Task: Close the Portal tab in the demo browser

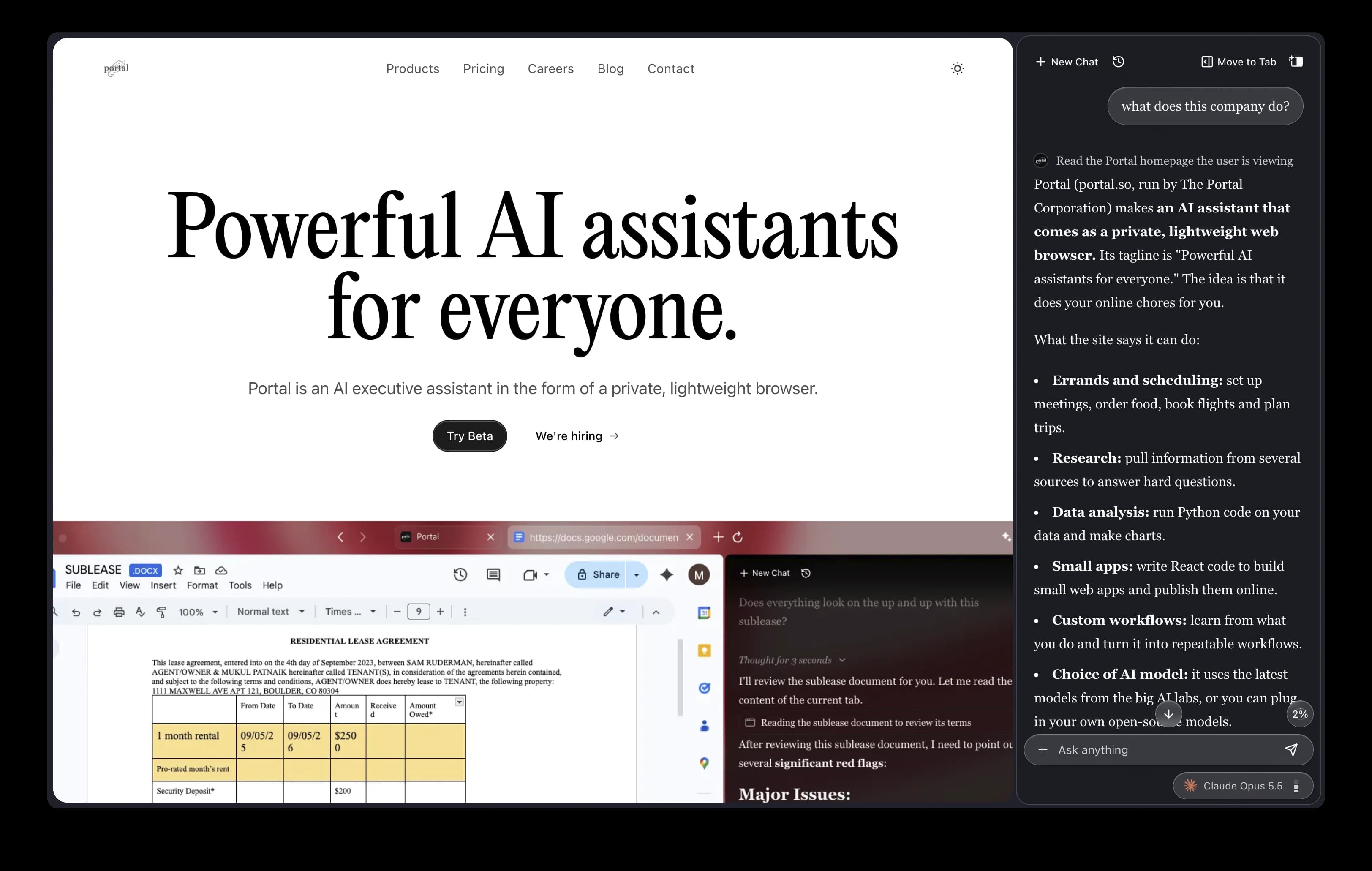Action: tap(490, 536)
